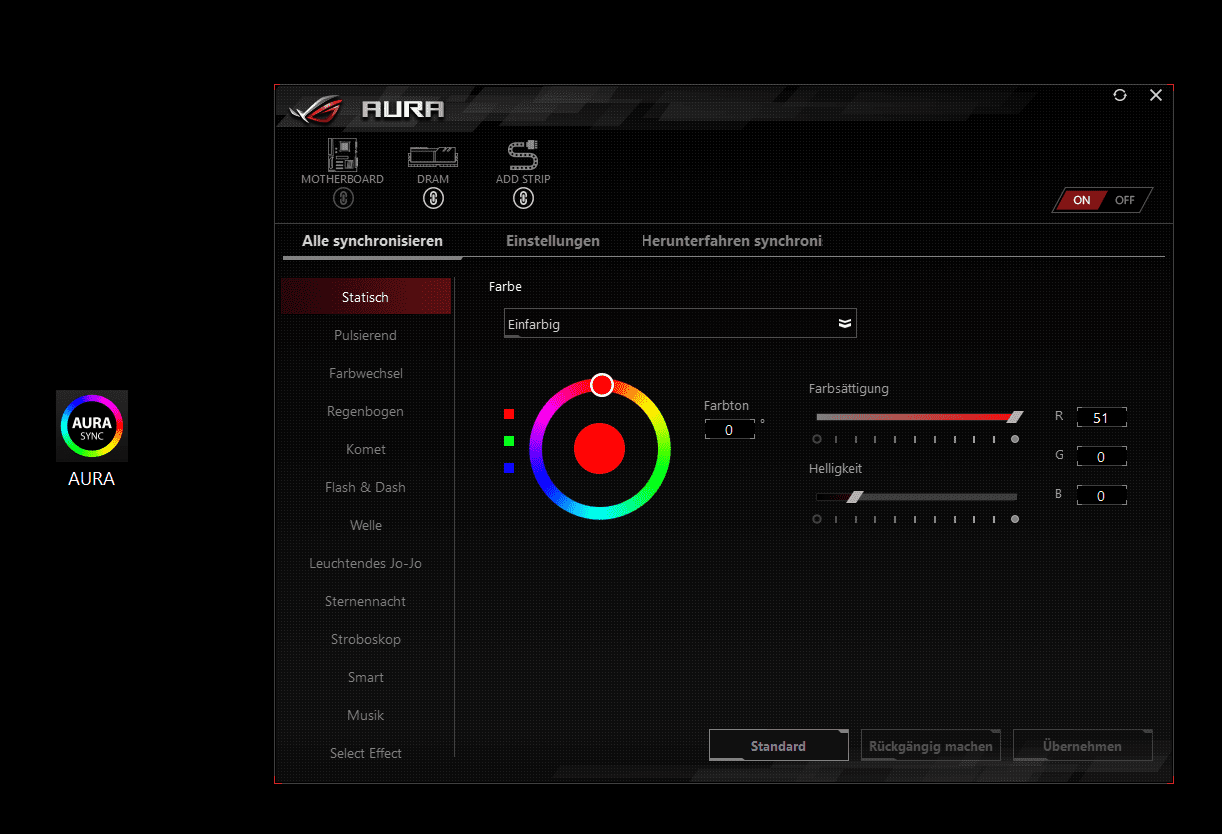Viewport: 1222px width, 834px height.
Task: Click the R value field
Action: 1101,418
